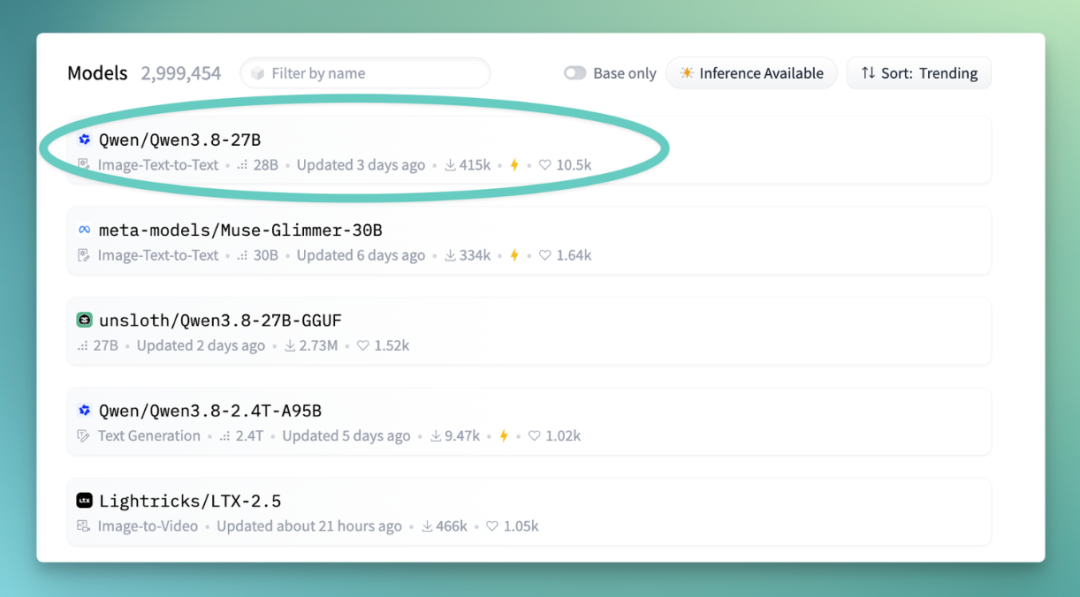
Task: Click the parameter-size icon next to 30B
Action: pyautogui.click(x=242, y=255)
